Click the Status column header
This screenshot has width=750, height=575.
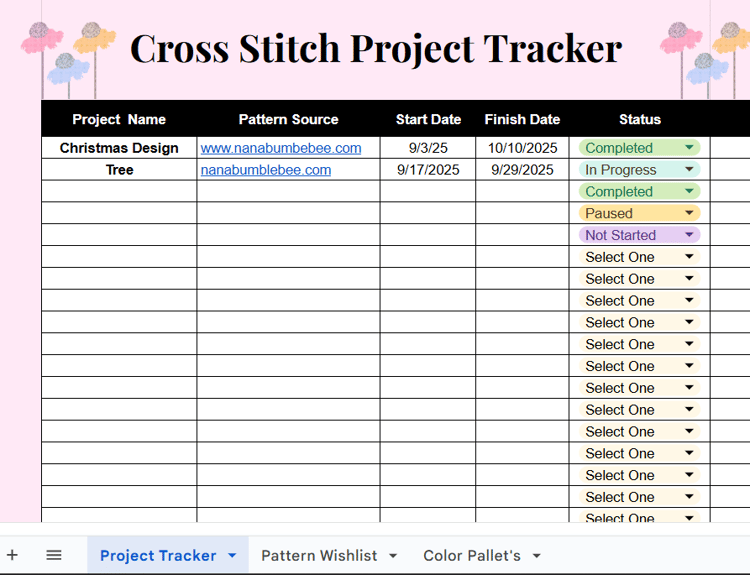640,119
